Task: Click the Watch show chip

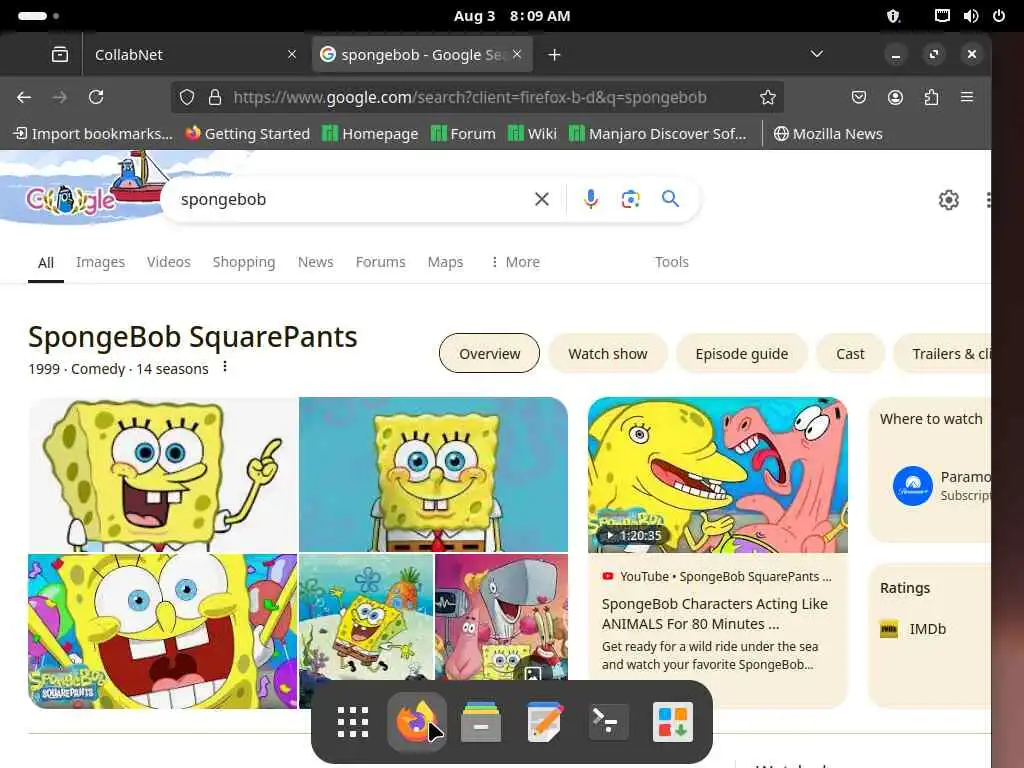Action: tap(607, 353)
